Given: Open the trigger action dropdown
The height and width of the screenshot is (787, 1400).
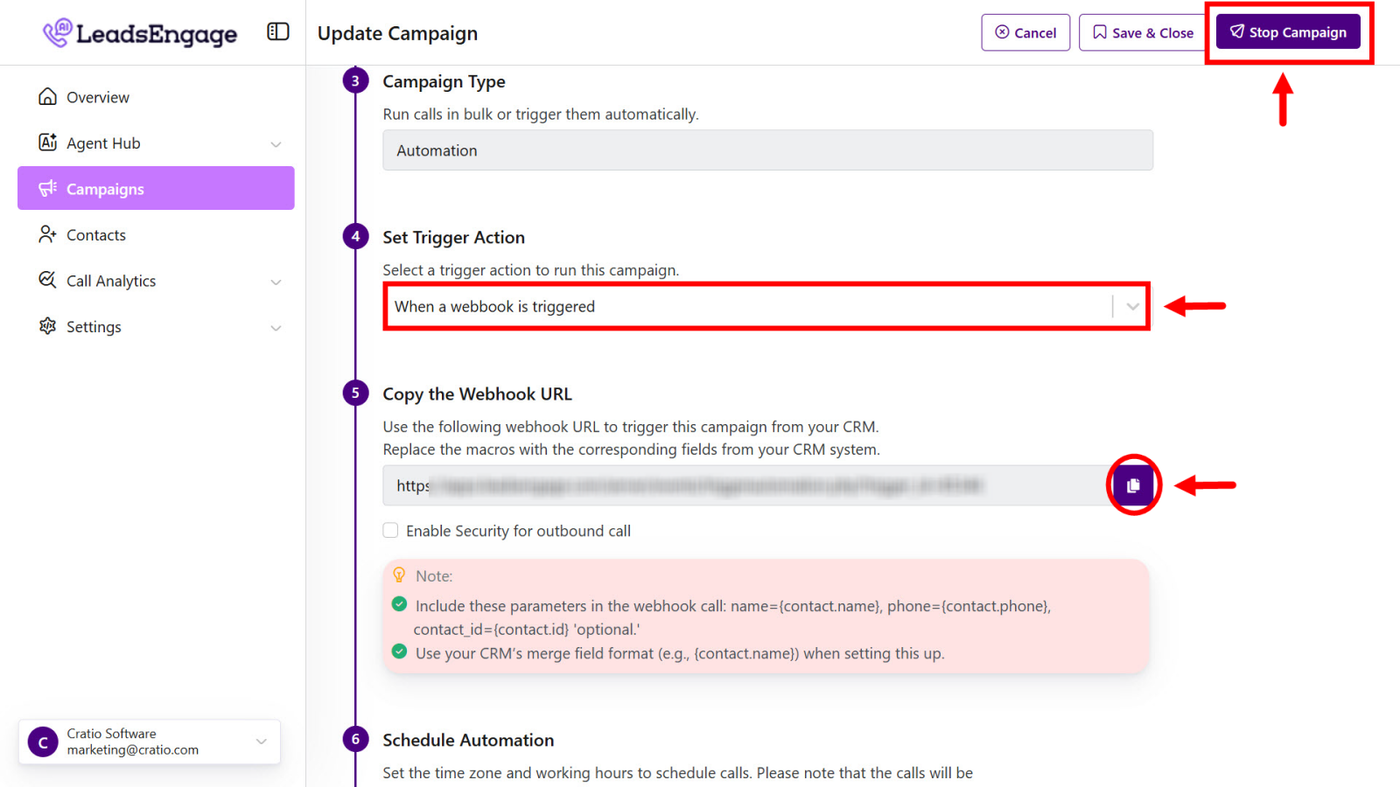Looking at the screenshot, I should (1132, 307).
